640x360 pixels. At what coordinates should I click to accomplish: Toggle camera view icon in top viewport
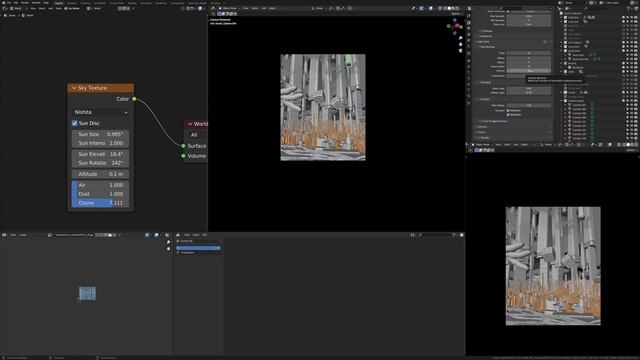click(460, 51)
